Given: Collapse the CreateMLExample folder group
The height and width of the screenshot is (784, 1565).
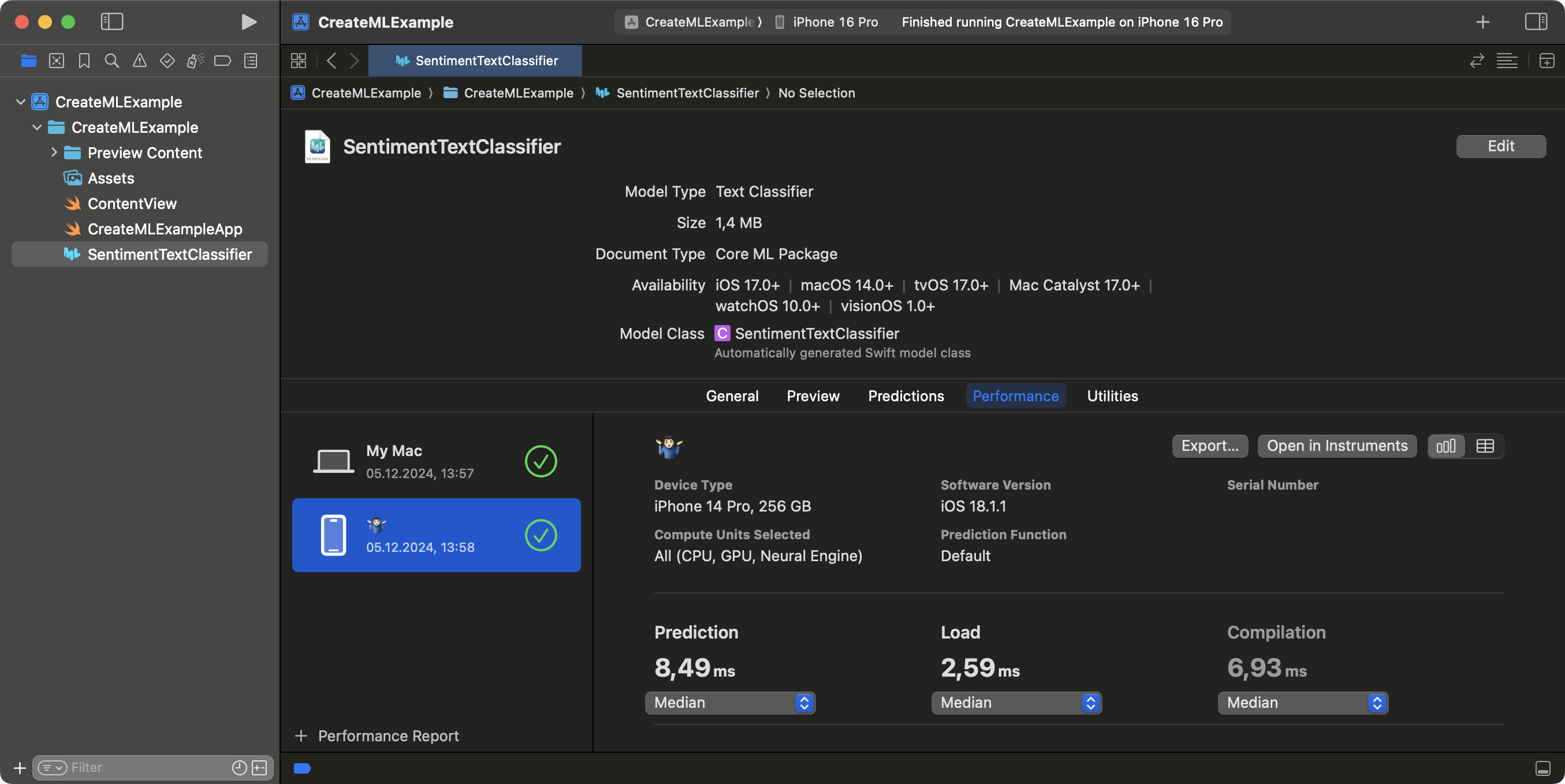Looking at the screenshot, I should tap(37, 128).
